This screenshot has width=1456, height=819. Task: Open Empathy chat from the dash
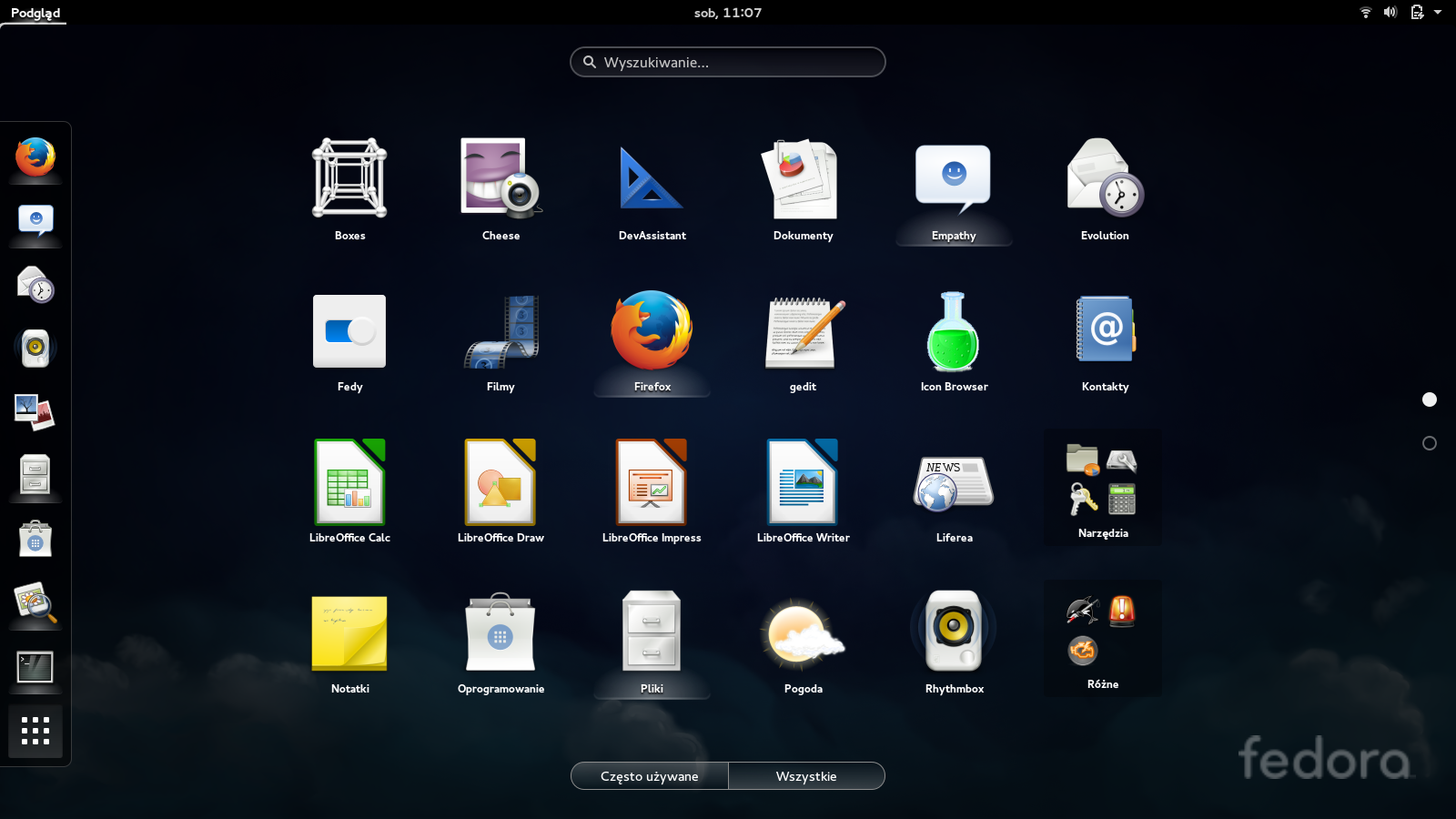[35, 220]
